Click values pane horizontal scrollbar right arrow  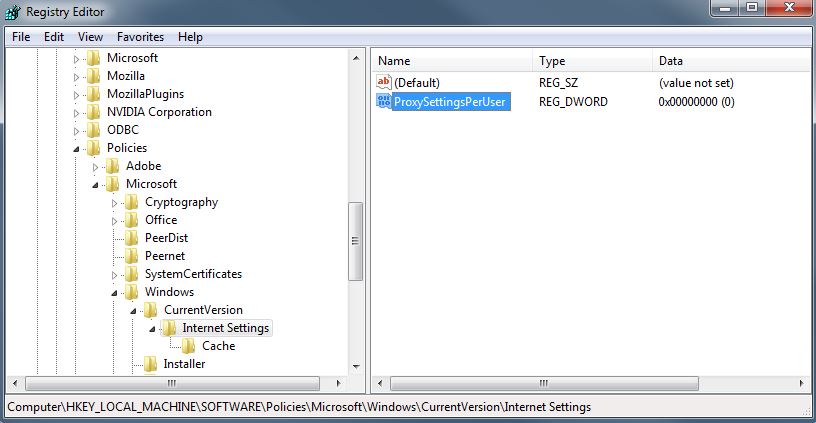801,383
